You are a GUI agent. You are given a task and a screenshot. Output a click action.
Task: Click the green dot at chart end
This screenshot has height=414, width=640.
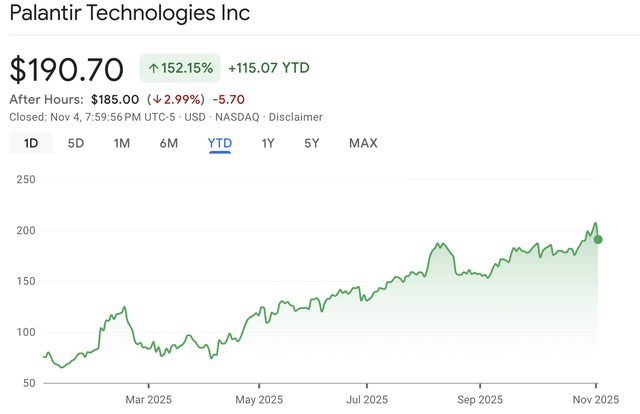(x=598, y=239)
